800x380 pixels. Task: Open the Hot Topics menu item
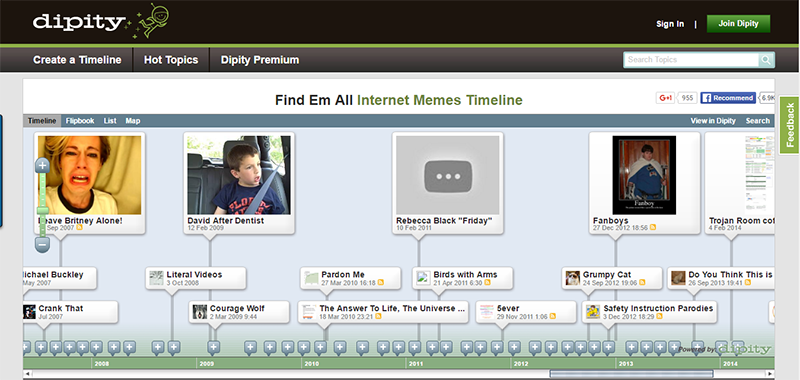click(x=171, y=60)
